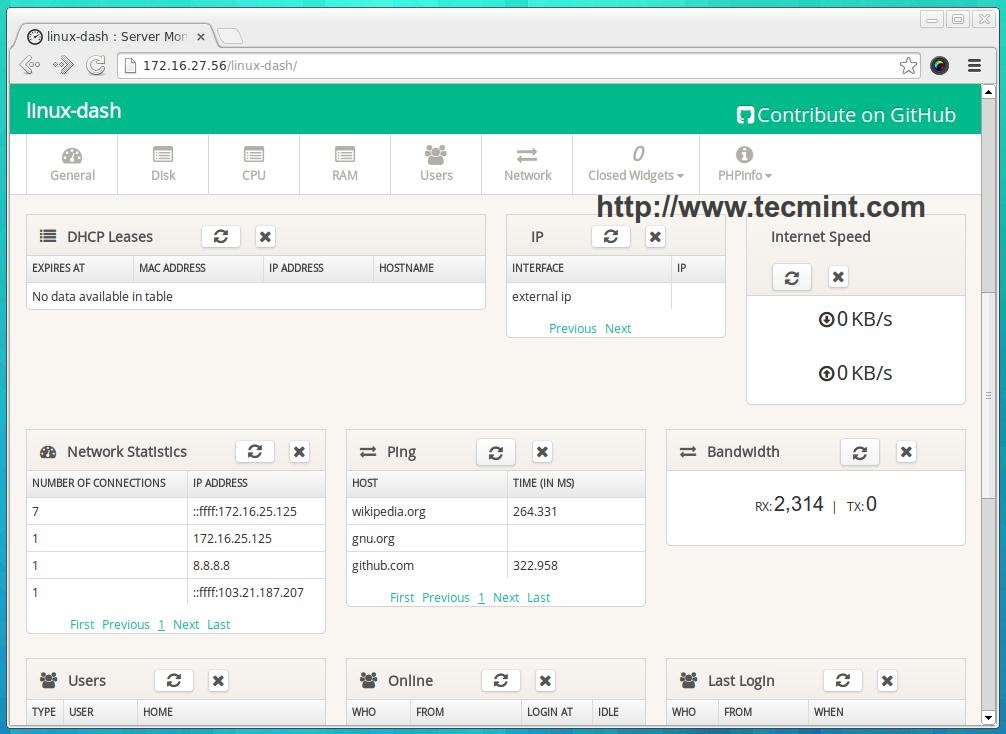
Task: Close the Bandwidth widget
Action: [906, 452]
